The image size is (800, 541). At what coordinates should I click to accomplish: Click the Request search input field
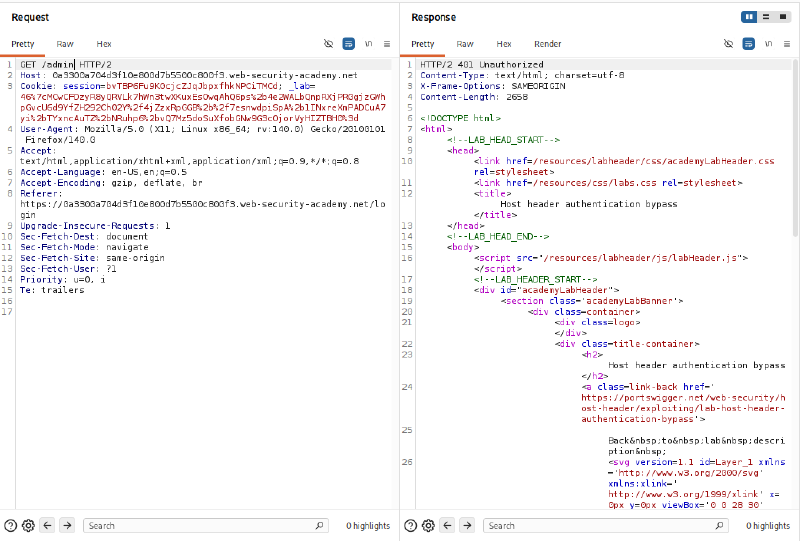click(206, 526)
